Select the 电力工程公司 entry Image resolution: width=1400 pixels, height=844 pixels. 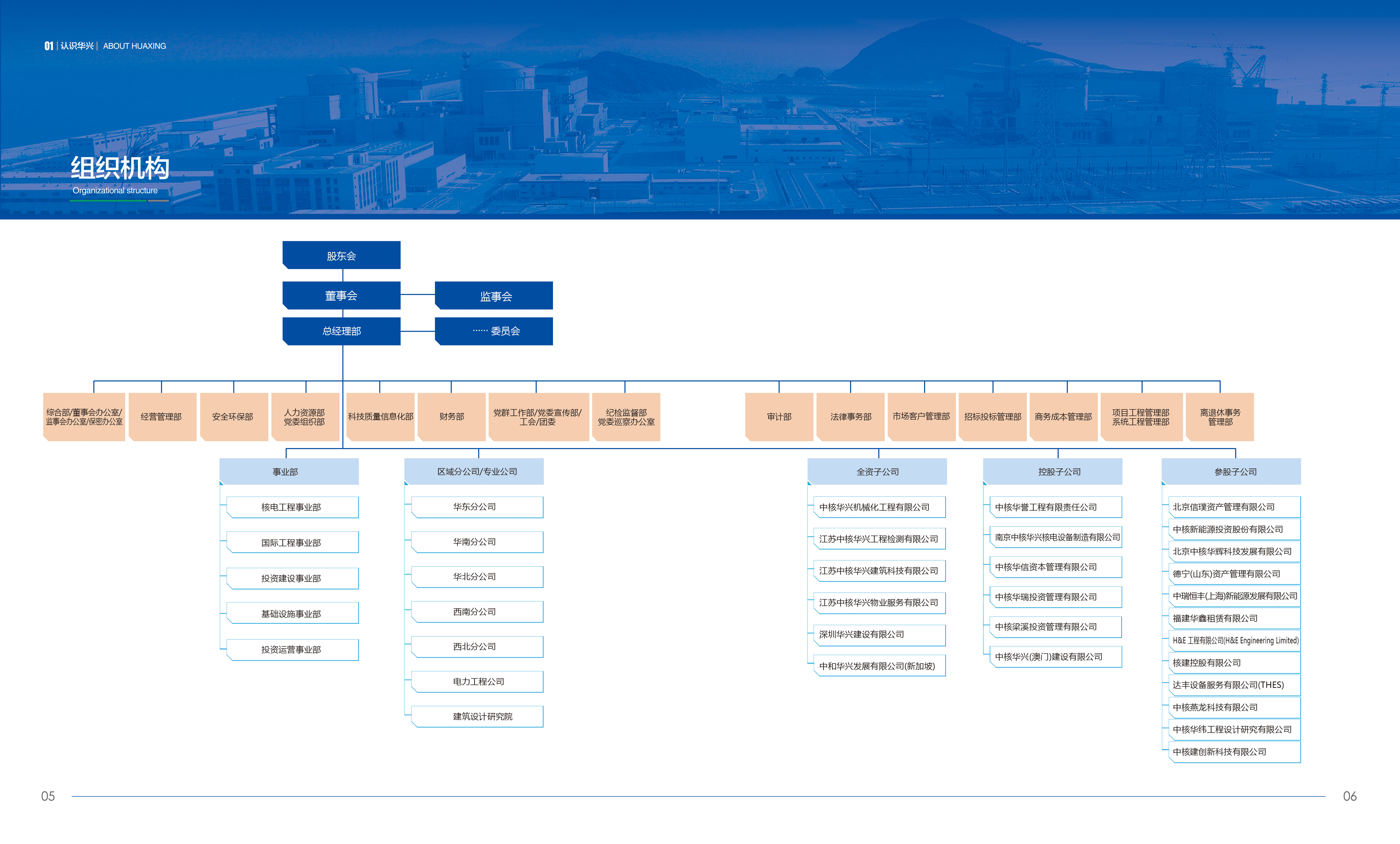[477, 682]
